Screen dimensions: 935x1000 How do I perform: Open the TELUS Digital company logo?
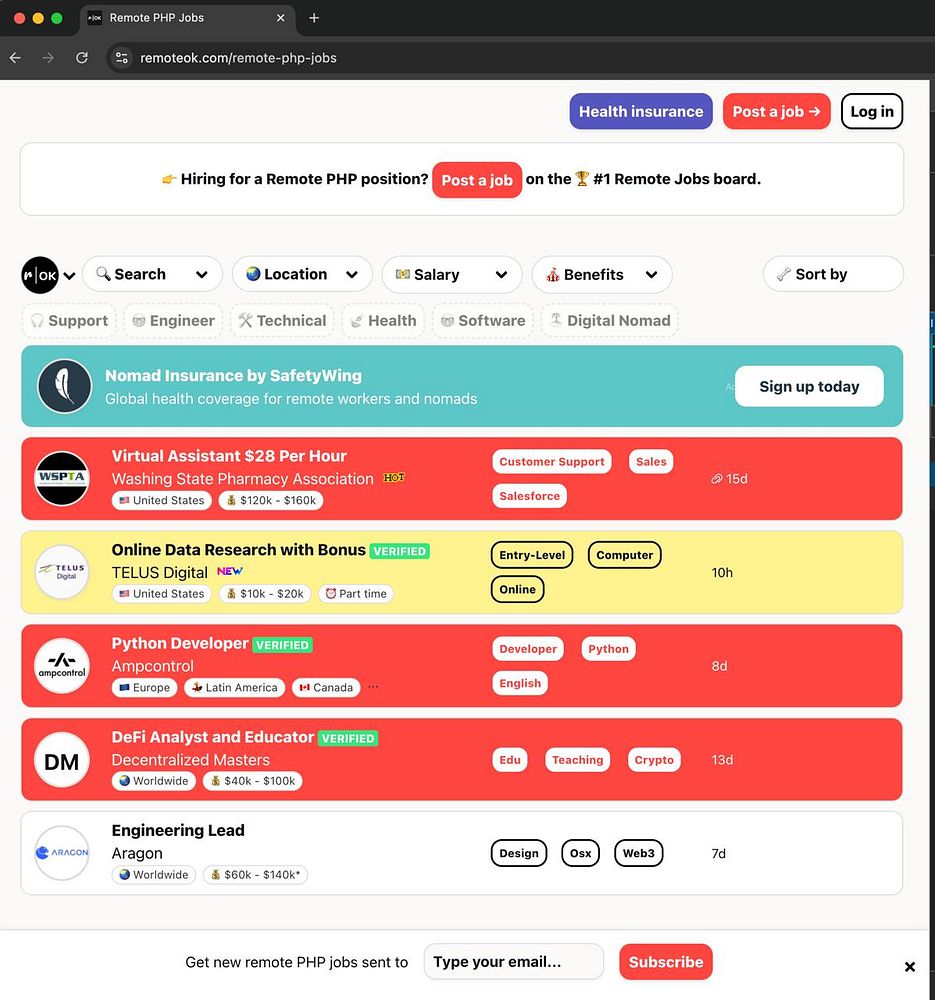click(x=62, y=572)
